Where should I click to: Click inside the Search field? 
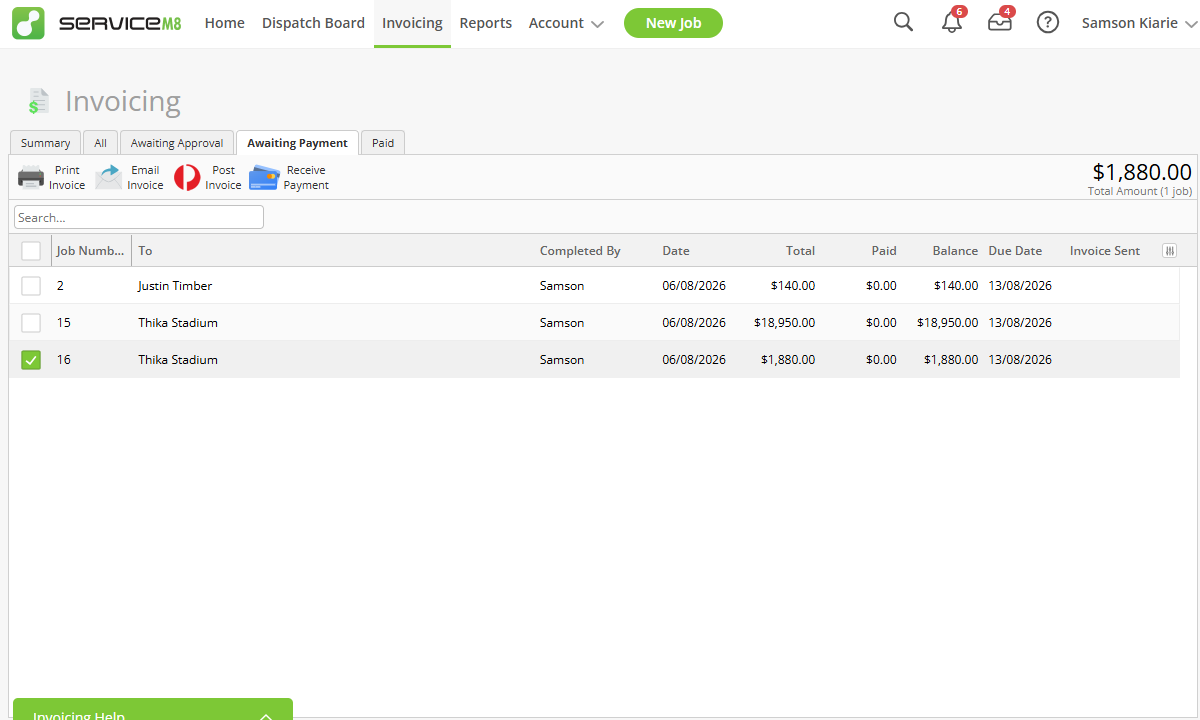139,217
